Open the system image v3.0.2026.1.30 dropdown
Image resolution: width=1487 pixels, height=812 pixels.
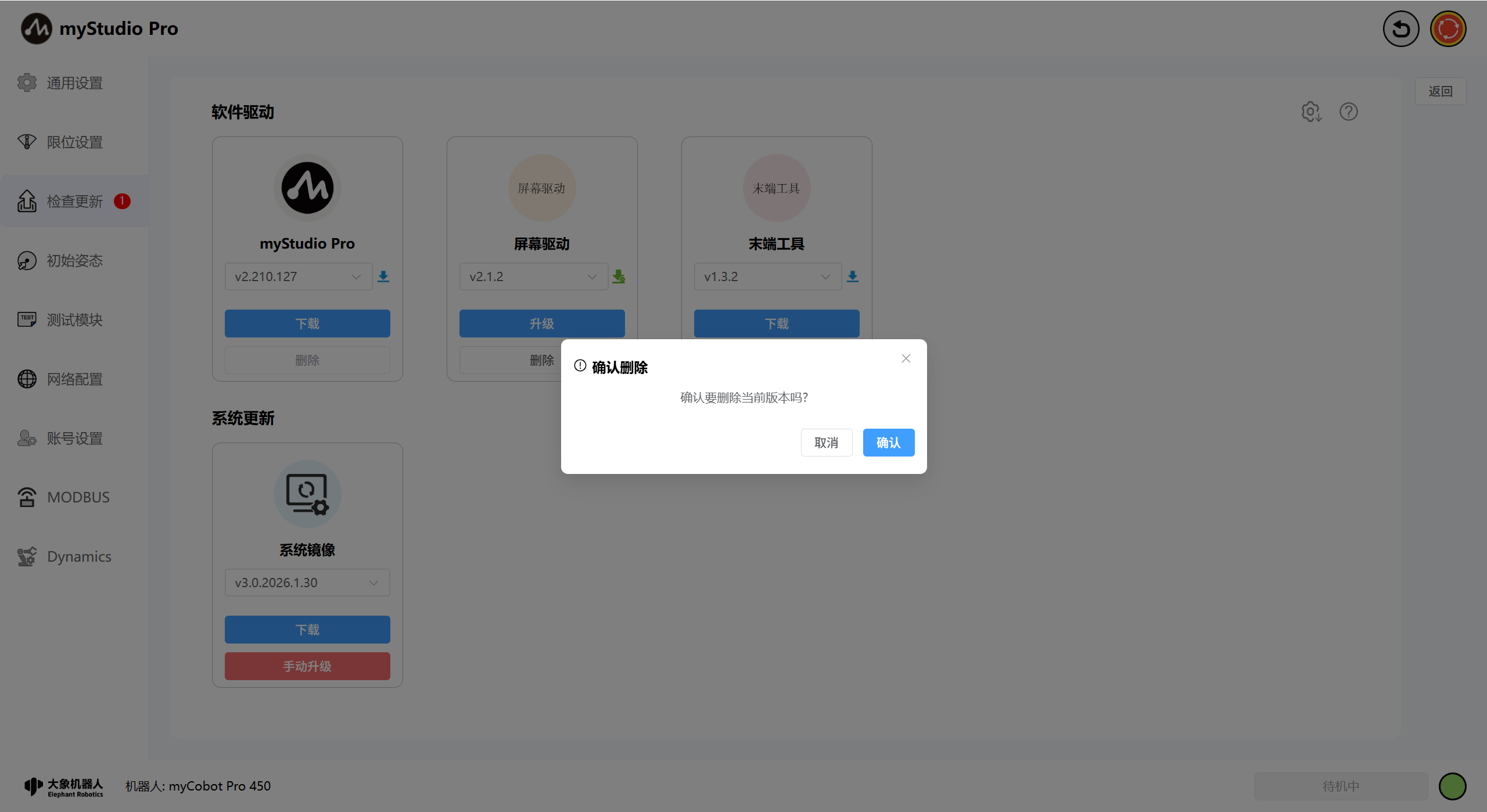[307, 583]
